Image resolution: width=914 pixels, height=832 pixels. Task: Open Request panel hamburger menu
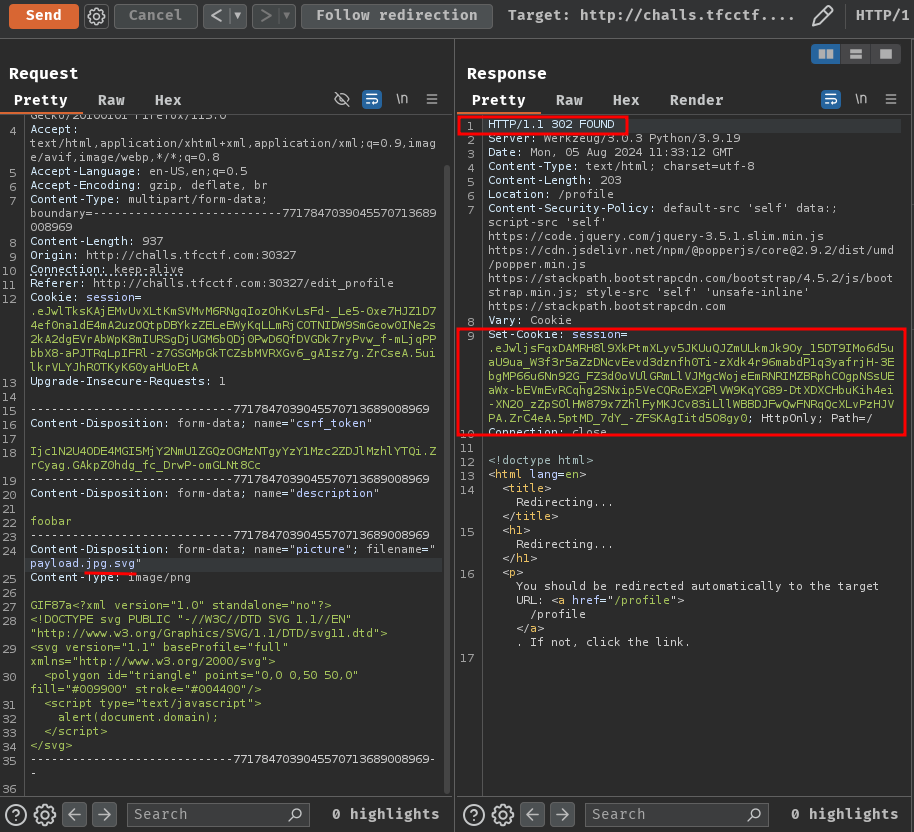pos(432,100)
